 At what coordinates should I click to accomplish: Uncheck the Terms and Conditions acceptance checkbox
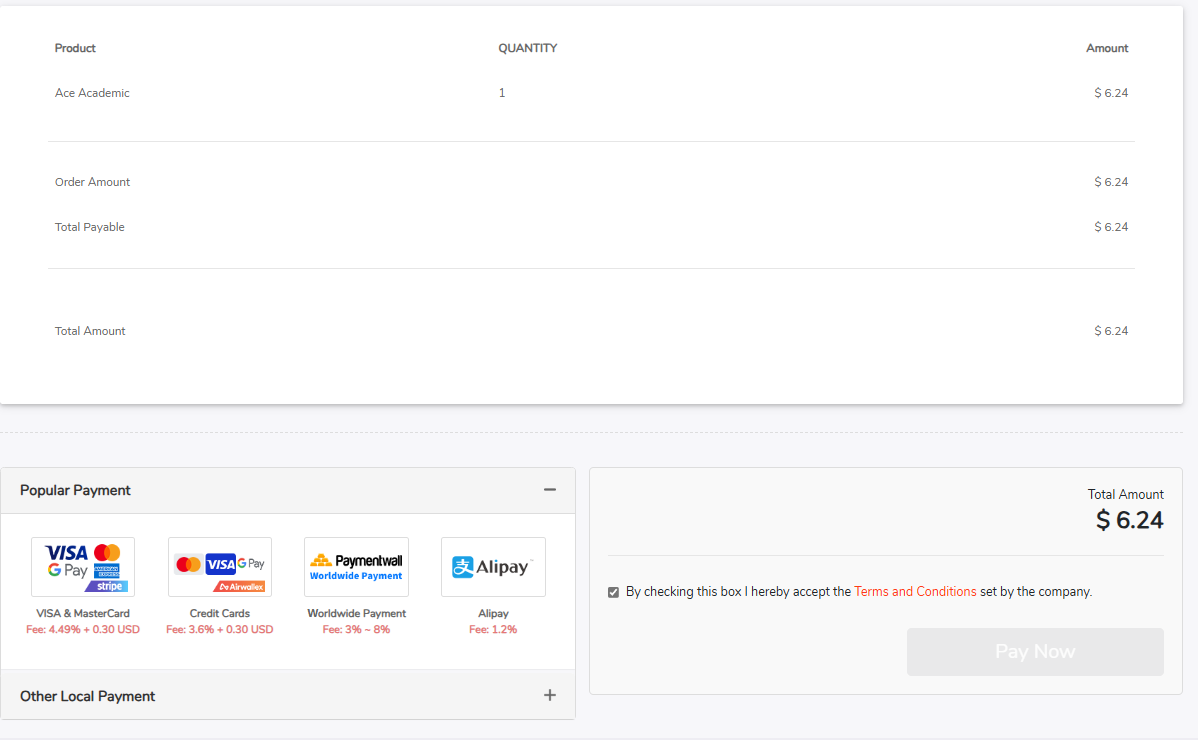[613, 592]
